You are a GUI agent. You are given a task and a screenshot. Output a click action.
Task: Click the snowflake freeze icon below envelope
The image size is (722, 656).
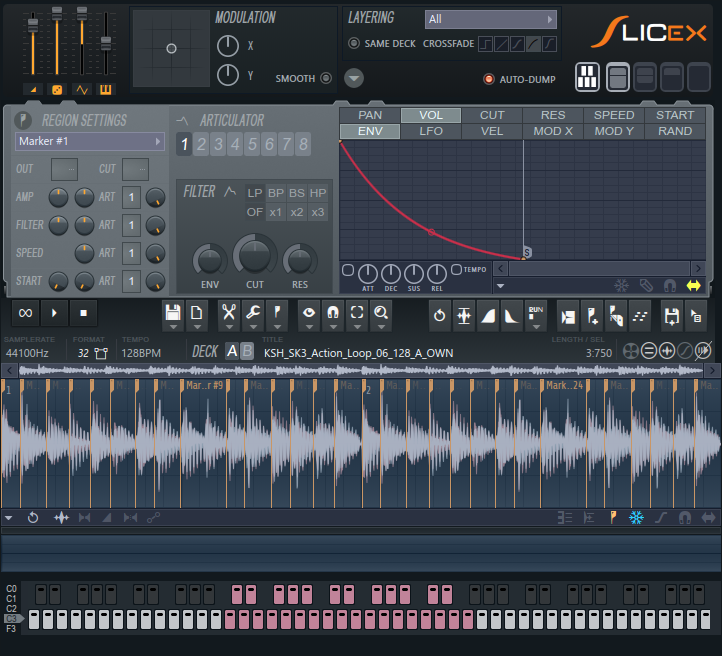621,285
